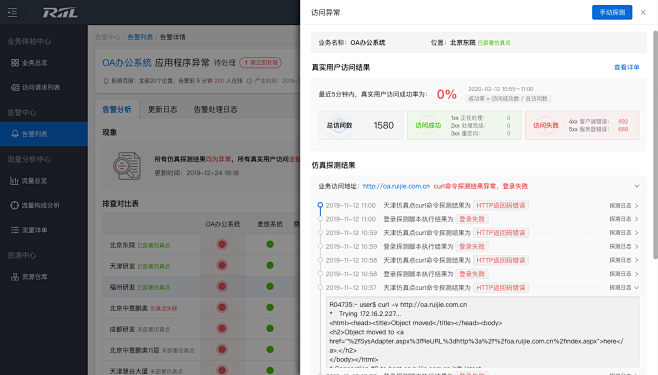
Task: Collapse 探测日志 for 10:57 curl entry
Action: pos(624,288)
